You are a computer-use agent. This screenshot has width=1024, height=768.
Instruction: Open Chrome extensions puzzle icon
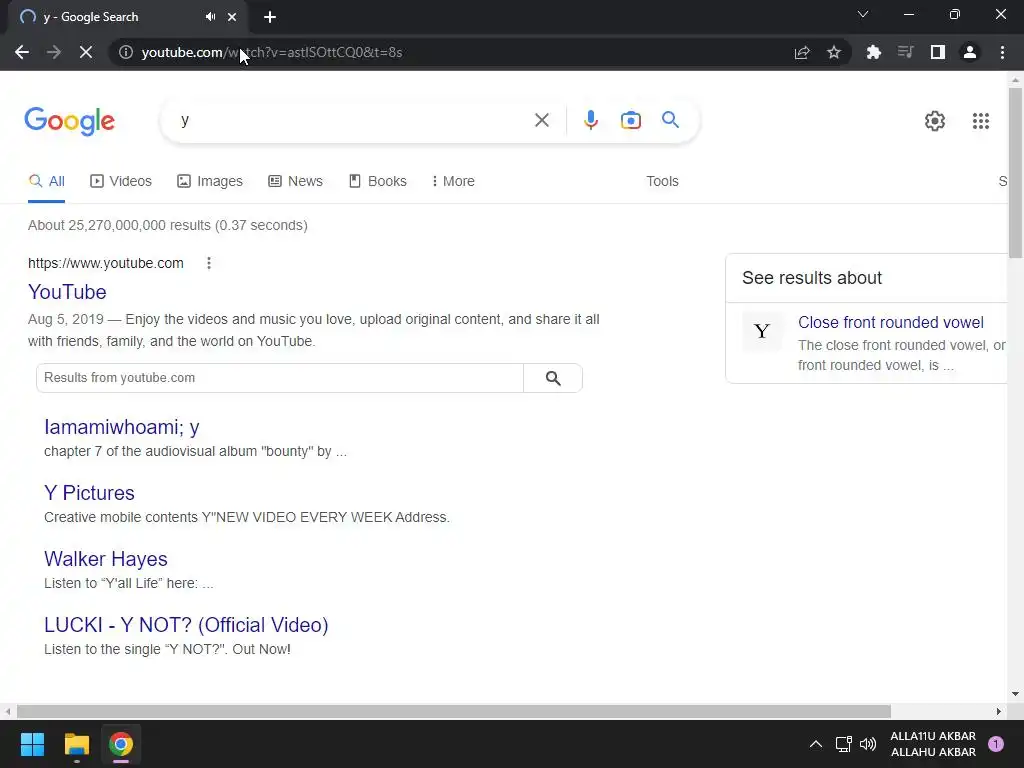pyautogui.click(x=874, y=52)
